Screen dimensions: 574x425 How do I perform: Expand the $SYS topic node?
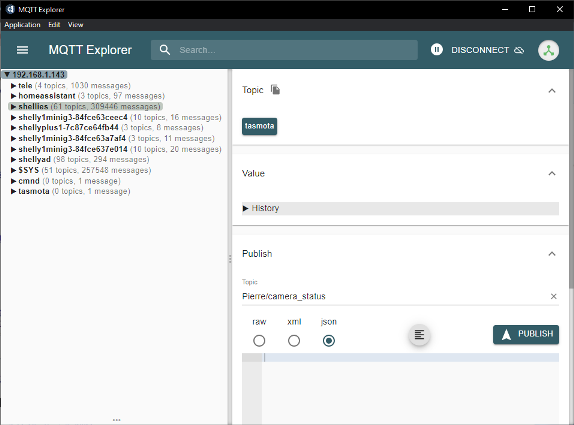point(14,170)
